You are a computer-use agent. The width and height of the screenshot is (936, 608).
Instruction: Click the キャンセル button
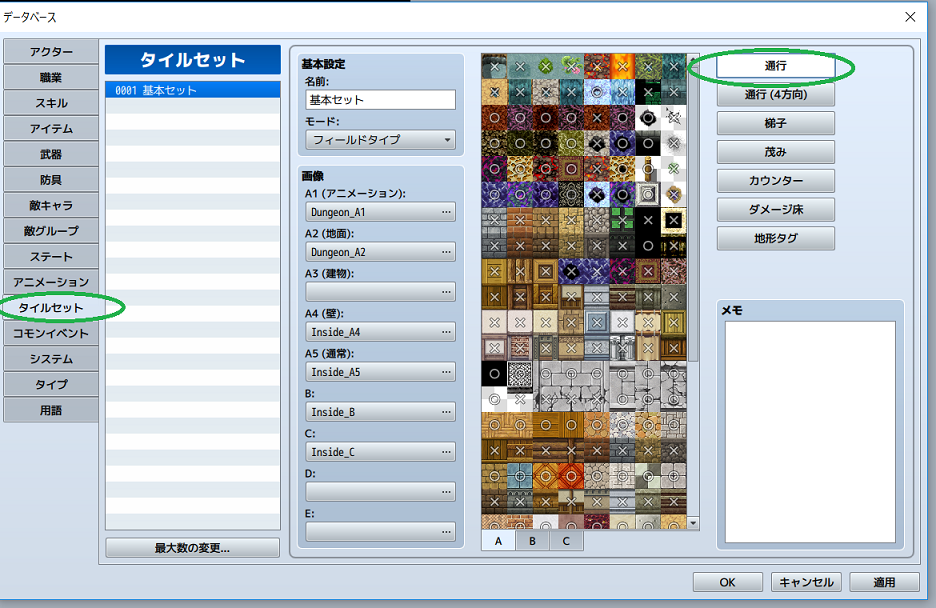click(806, 582)
